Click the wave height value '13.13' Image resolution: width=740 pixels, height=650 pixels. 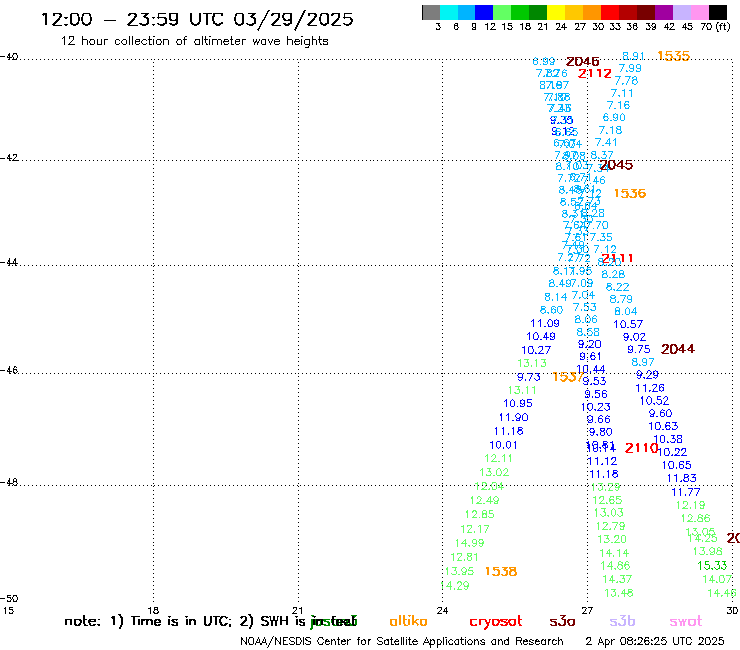532,363
